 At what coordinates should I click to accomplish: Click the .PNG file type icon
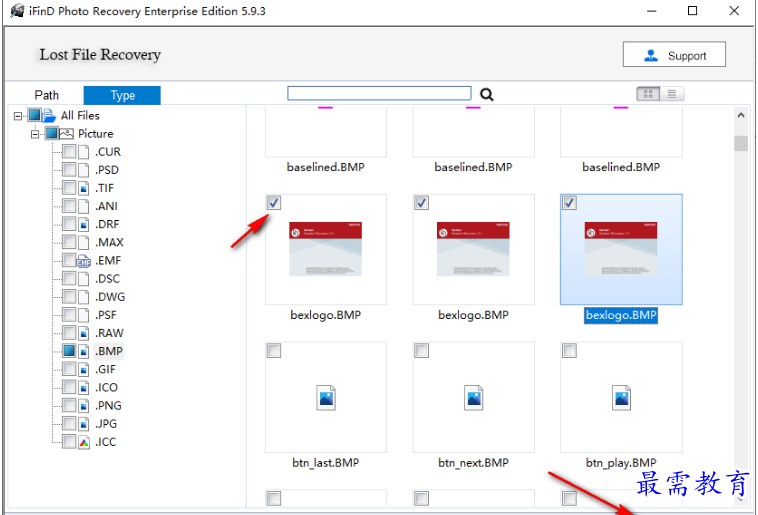click(x=84, y=406)
